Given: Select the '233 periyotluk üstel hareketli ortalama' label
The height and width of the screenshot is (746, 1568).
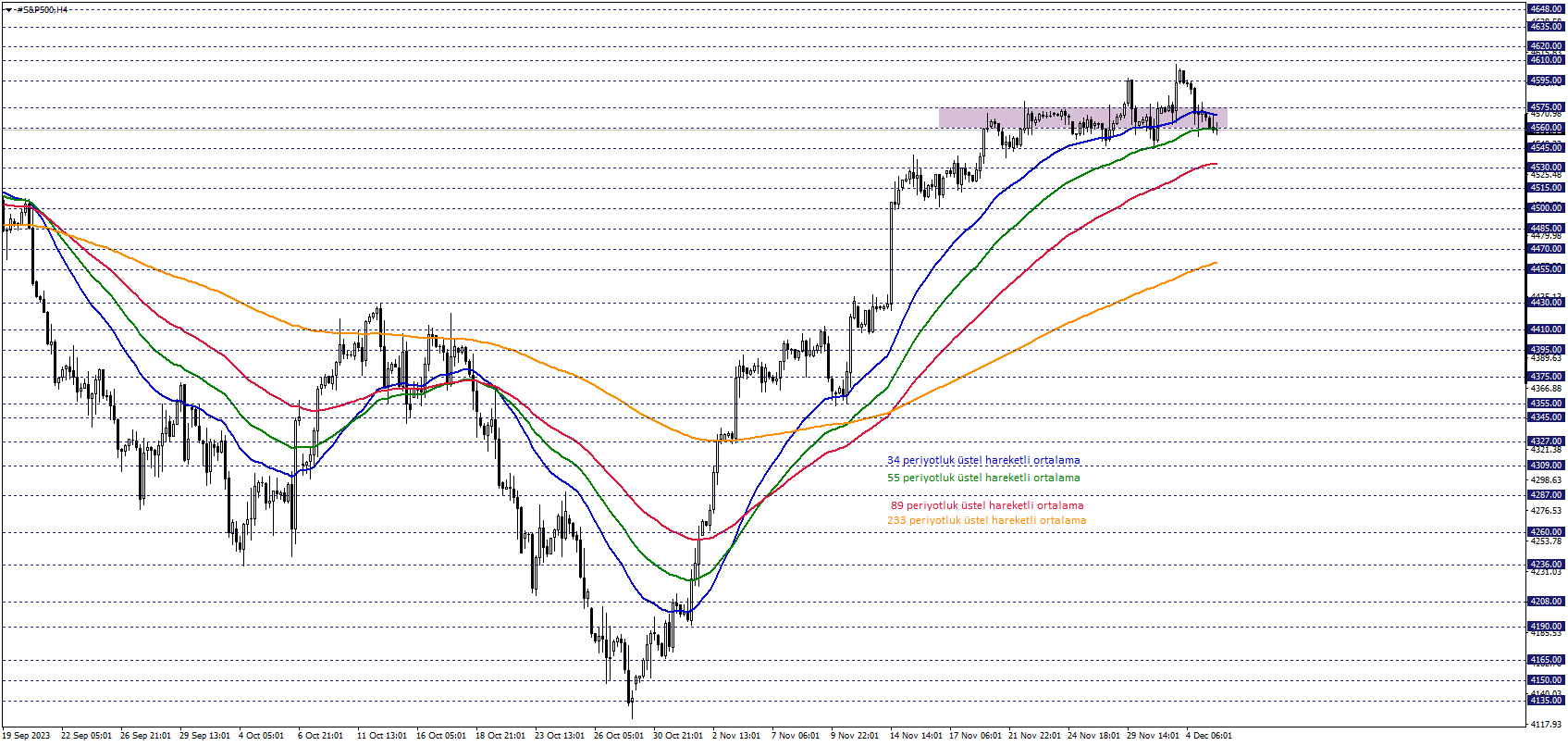Looking at the screenshot, I should pyautogui.click(x=986, y=520).
